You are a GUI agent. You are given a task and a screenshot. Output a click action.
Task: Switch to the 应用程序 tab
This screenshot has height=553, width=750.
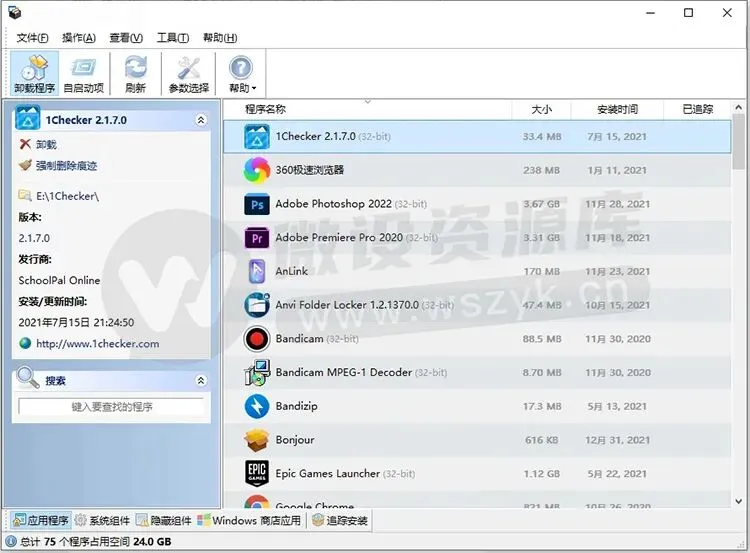tap(41, 520)
